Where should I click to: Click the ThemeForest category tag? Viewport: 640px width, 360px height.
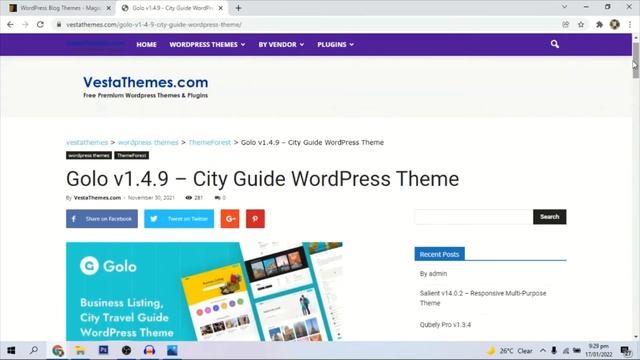(131, 156)
